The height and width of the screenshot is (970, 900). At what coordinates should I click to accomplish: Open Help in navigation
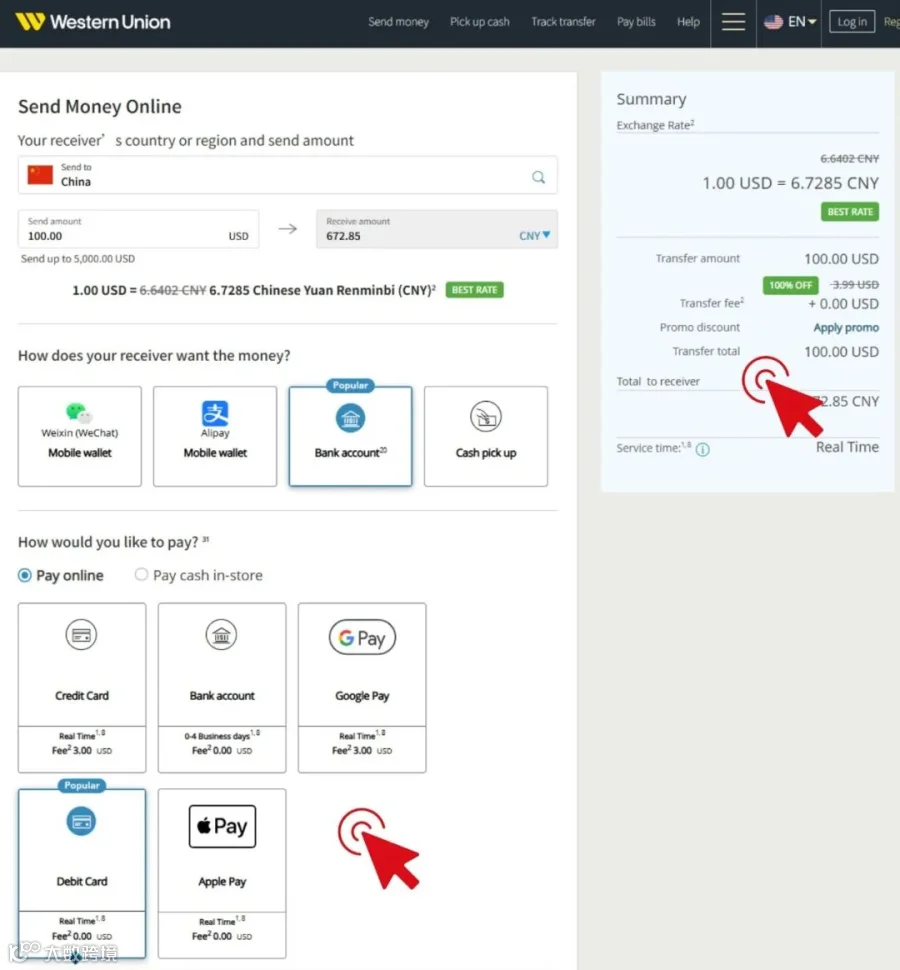(688, 22)
